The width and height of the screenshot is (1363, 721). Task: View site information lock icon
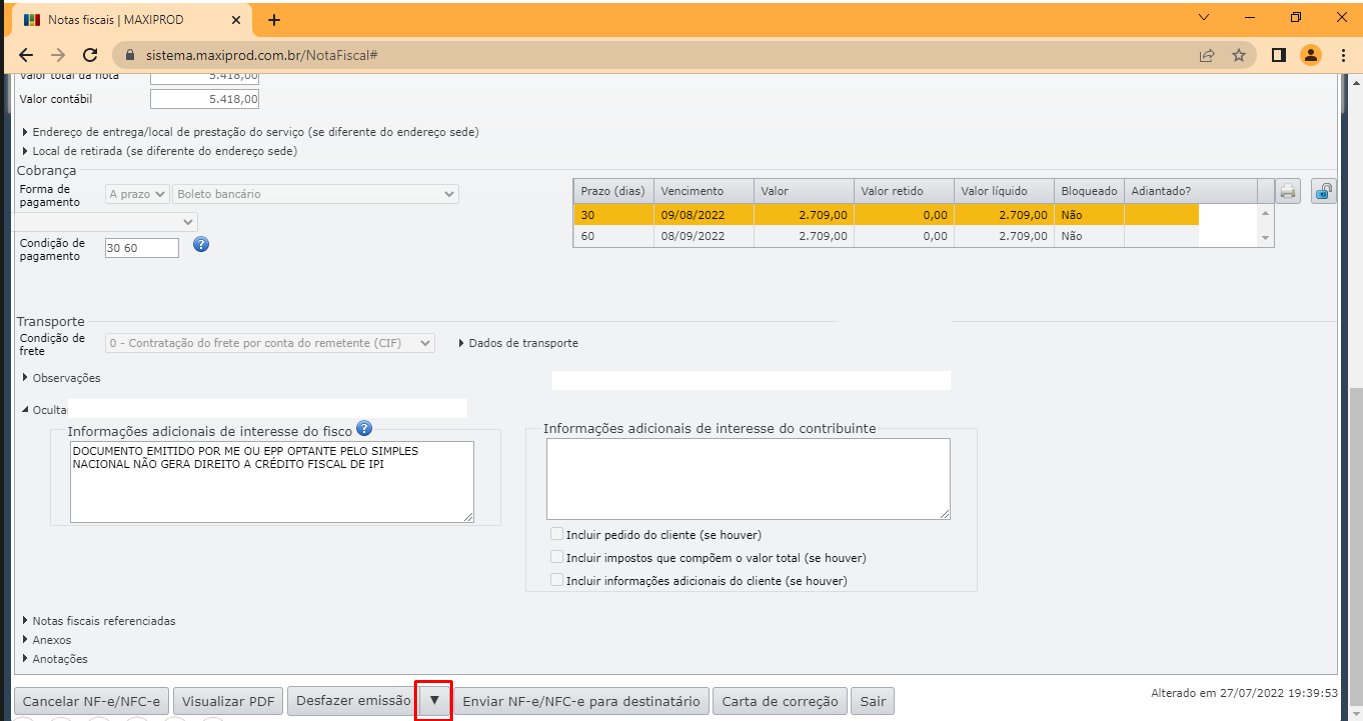130,55
